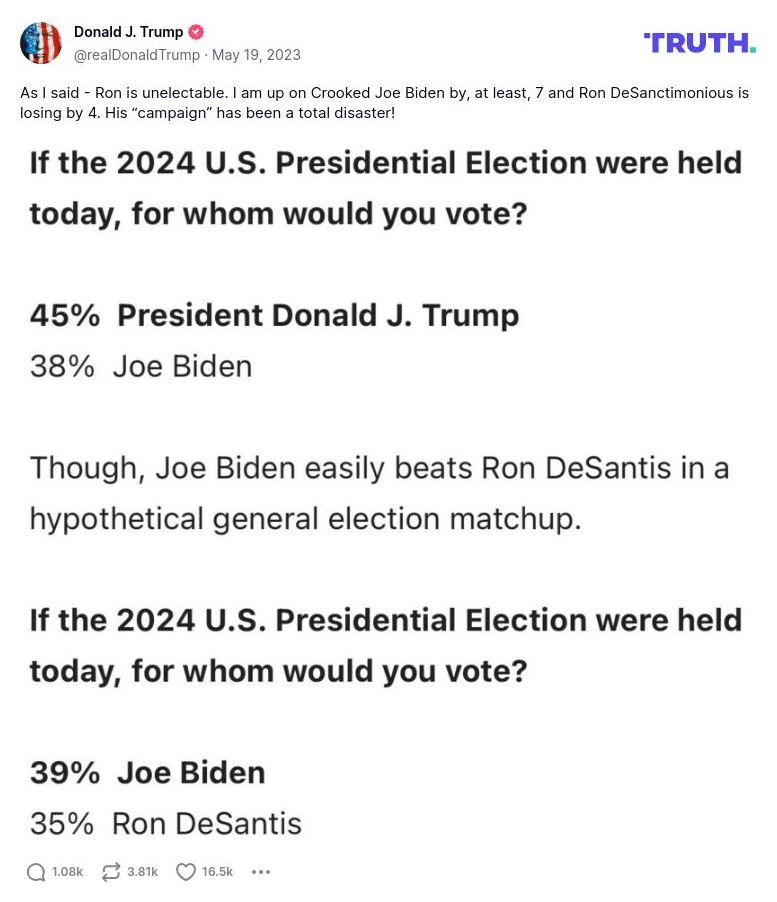Click the "45% President Donald J. Trump" line
The image size is (777, 902).
tap(274, 316)
